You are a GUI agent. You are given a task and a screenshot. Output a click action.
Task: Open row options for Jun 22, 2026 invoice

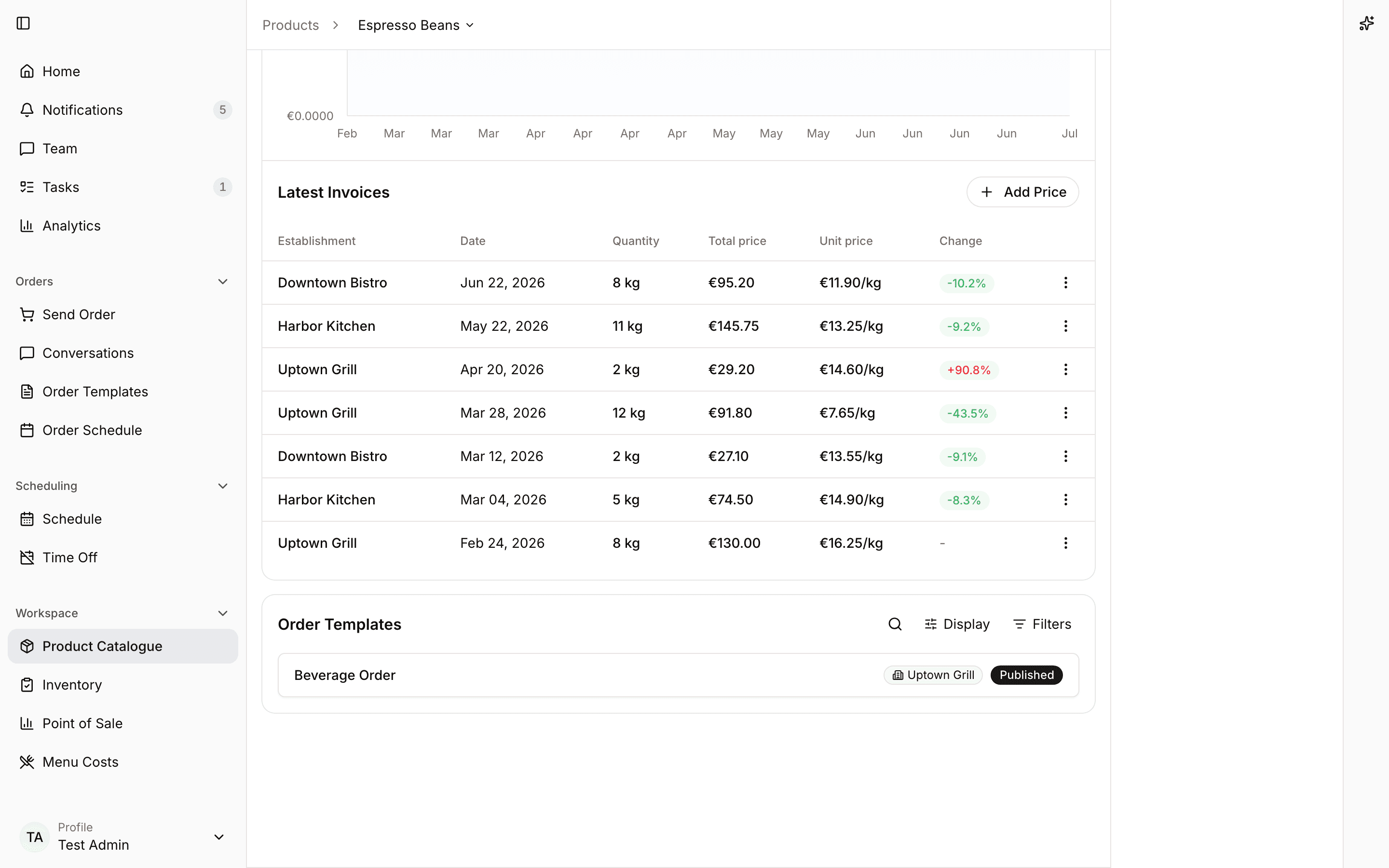click(x=1065, y=283)
